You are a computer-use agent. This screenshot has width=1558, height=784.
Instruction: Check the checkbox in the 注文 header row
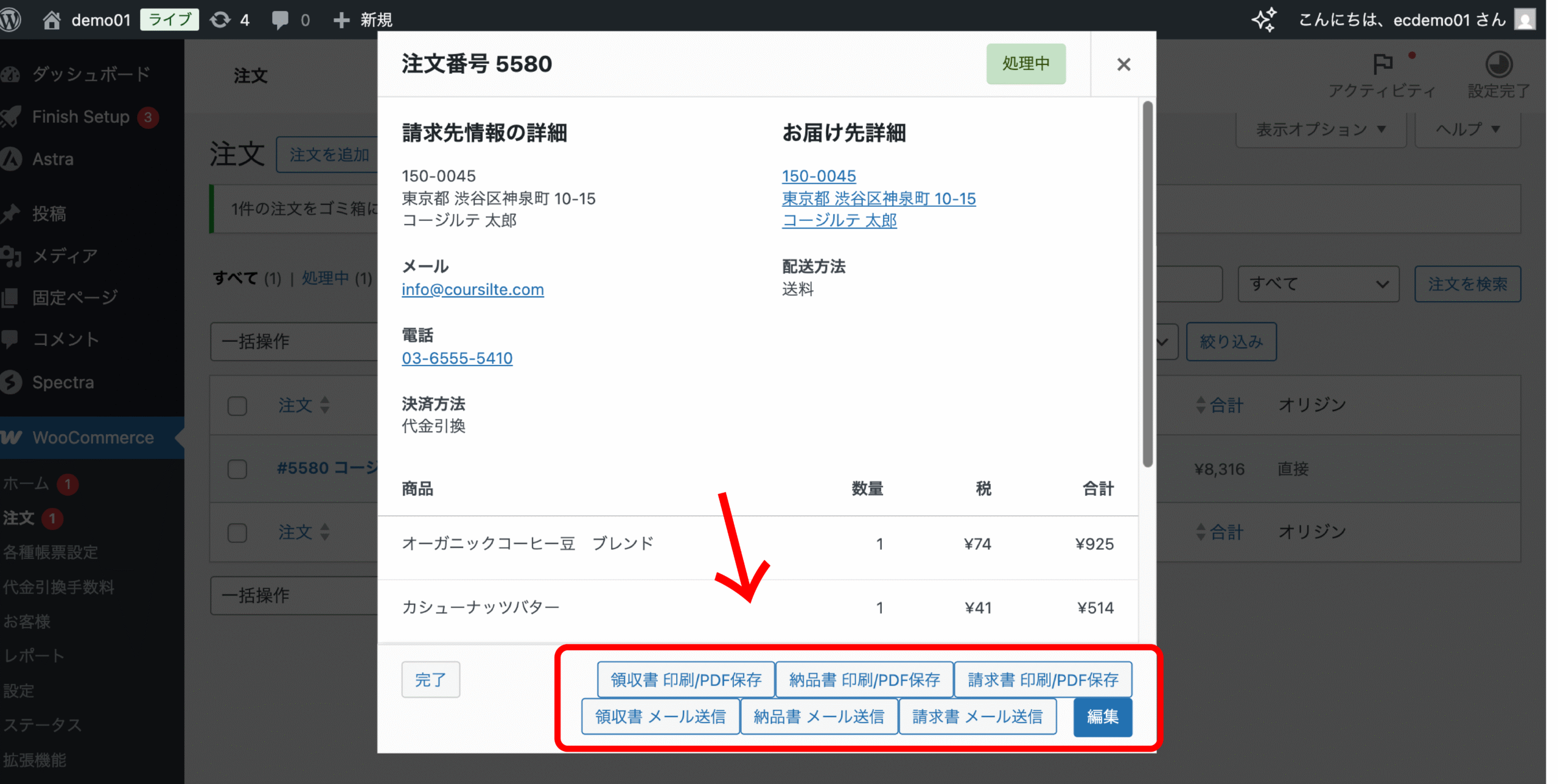[237, 406]
